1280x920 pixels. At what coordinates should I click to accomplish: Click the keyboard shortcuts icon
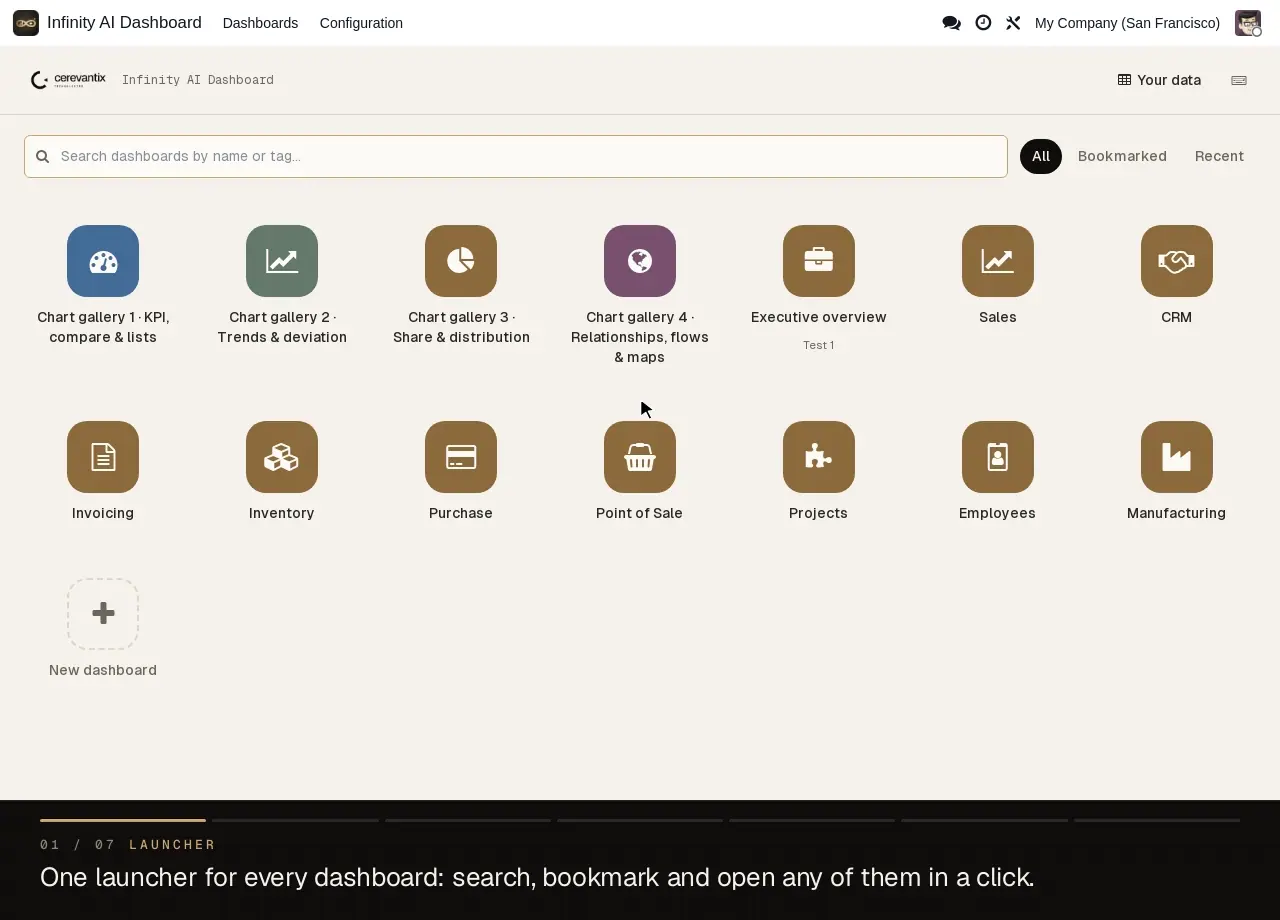coord(1239,80)
